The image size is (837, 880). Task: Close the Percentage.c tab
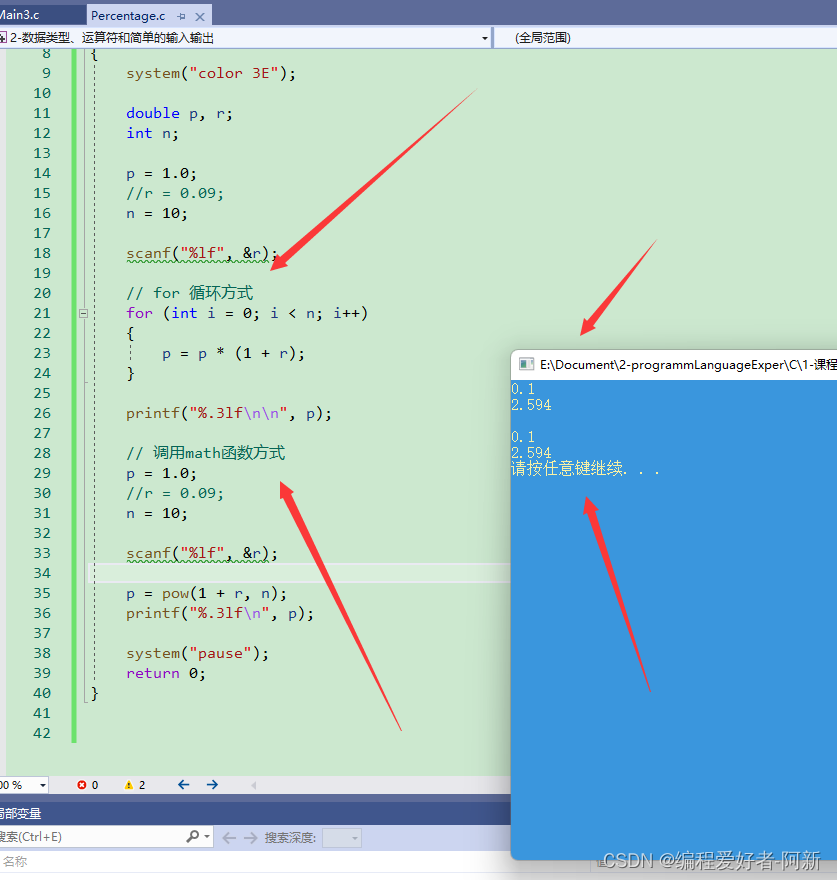coord(199,17)
